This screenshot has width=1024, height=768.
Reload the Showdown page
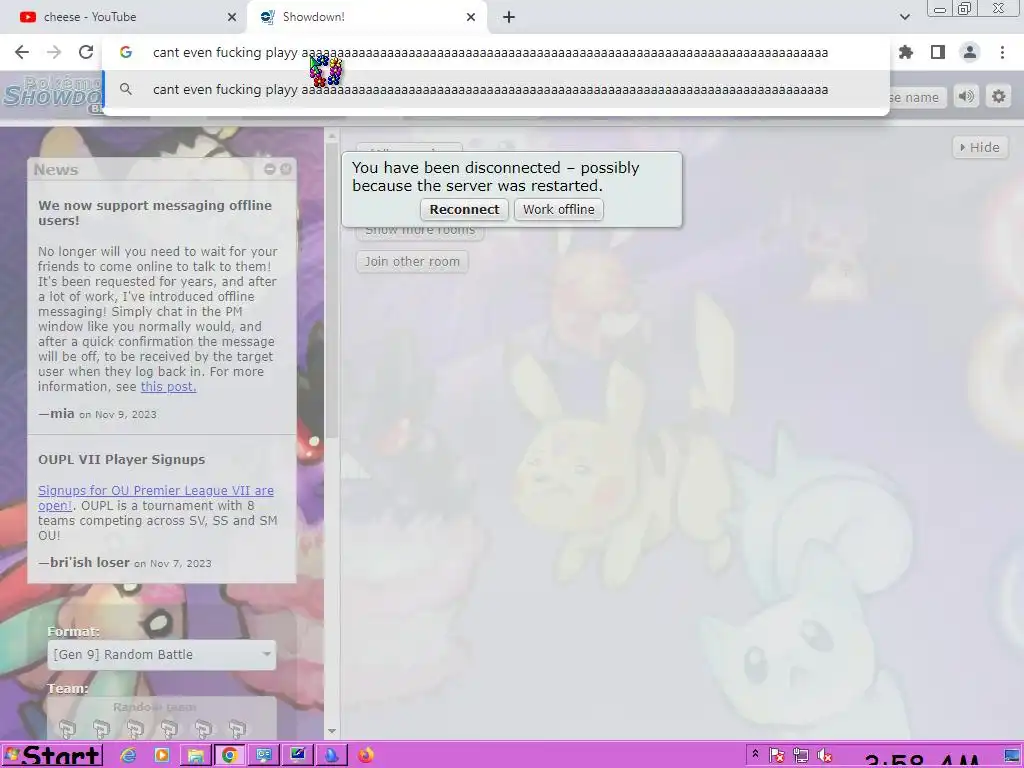[86, 52]
